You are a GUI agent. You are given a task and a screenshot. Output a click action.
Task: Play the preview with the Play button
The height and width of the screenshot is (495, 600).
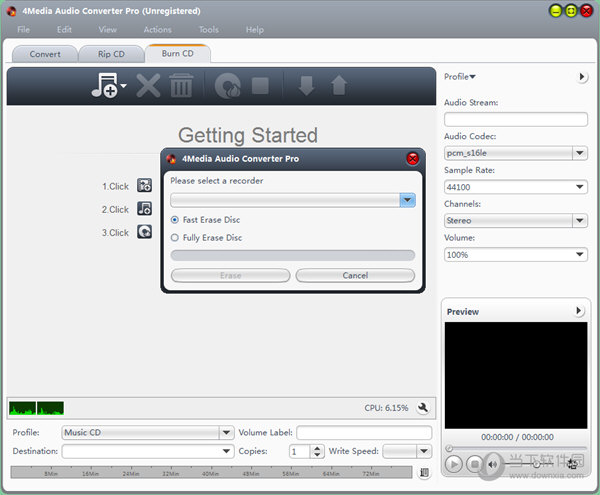click(454, 464)
